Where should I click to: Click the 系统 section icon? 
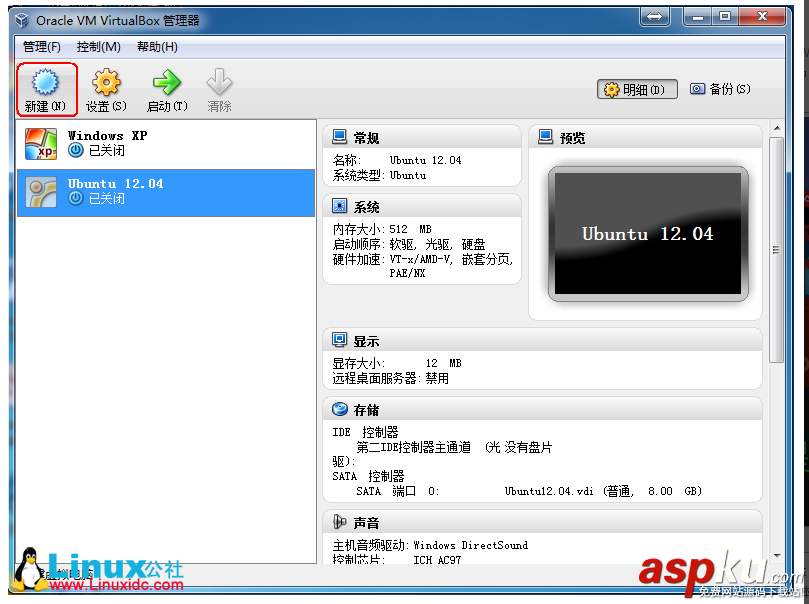tap(338, 204)
